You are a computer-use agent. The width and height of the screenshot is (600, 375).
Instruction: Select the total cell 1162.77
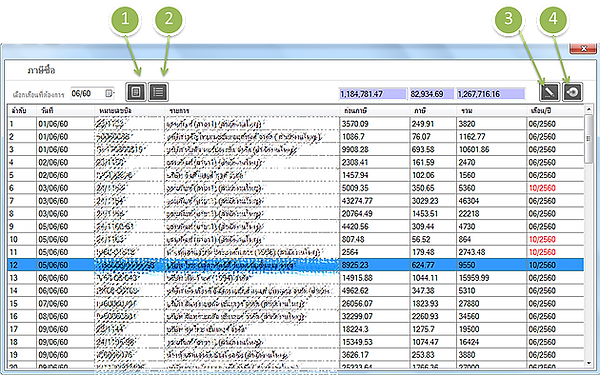491,137
